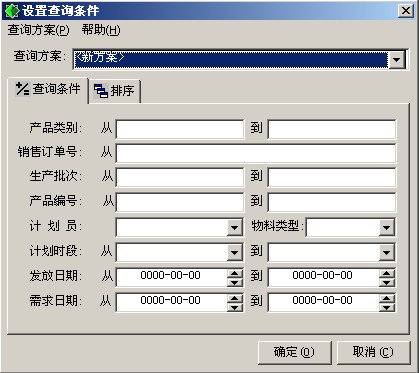The image size is (419, 373).
Task: Click the 确定(O) button
Action: coord(294,352)
